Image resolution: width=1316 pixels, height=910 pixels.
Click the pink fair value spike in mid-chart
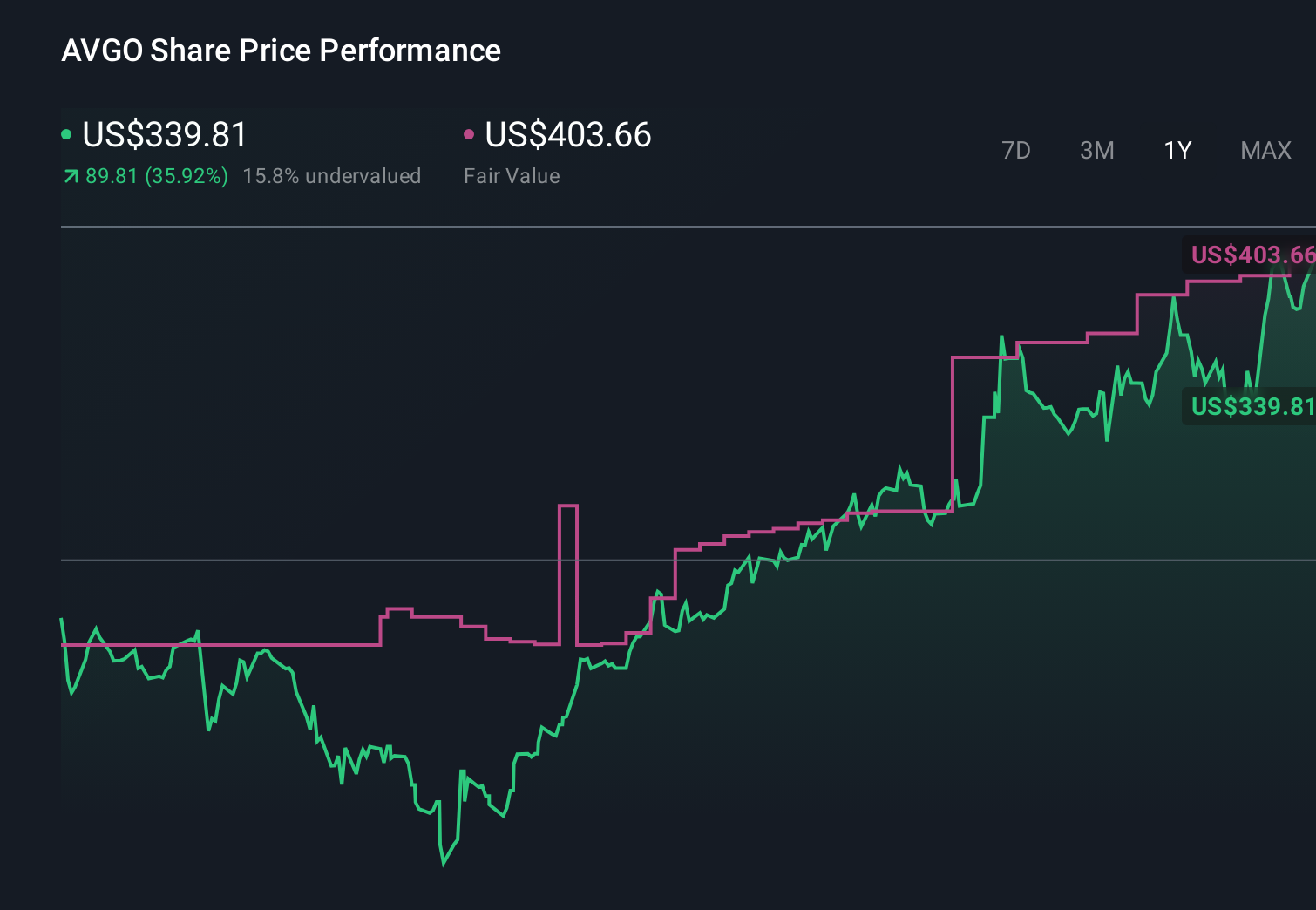(569, 506)
